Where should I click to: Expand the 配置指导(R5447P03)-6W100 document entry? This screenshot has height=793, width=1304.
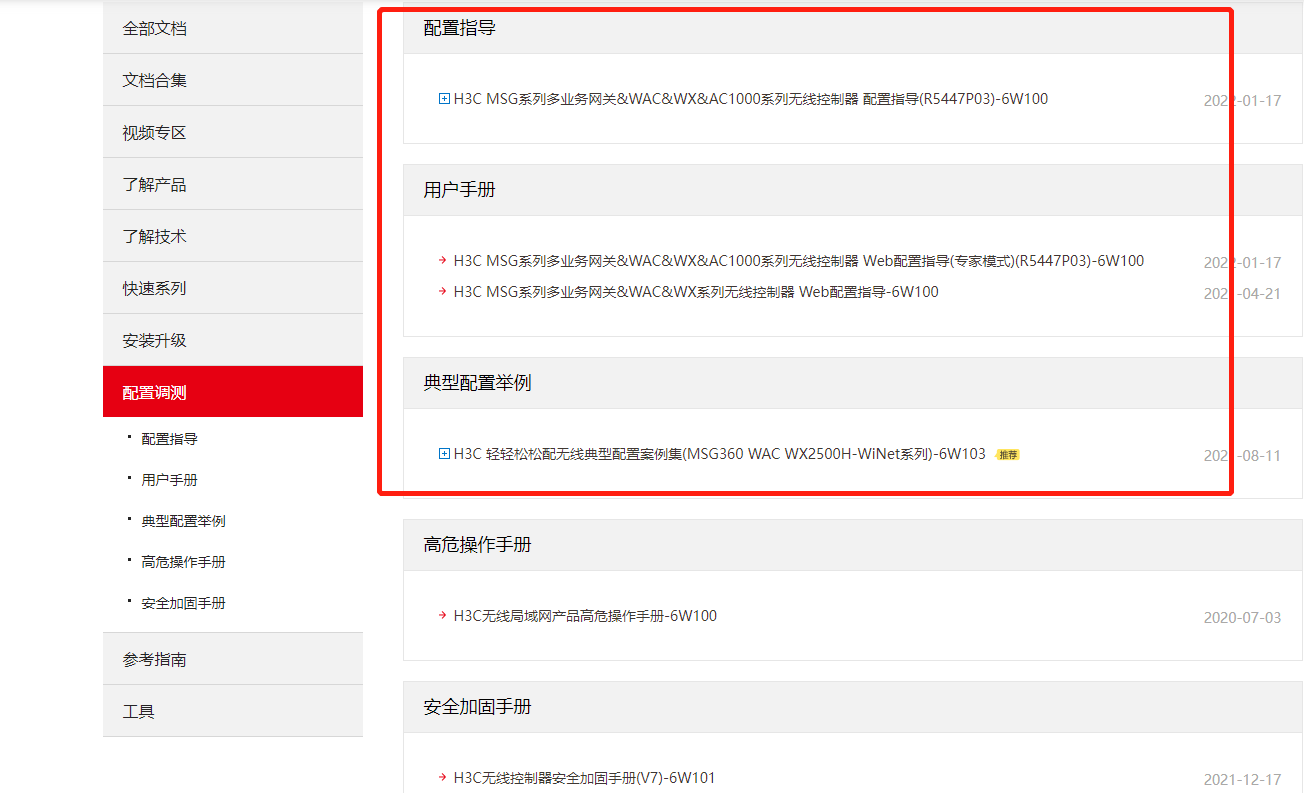pos(444,99)
